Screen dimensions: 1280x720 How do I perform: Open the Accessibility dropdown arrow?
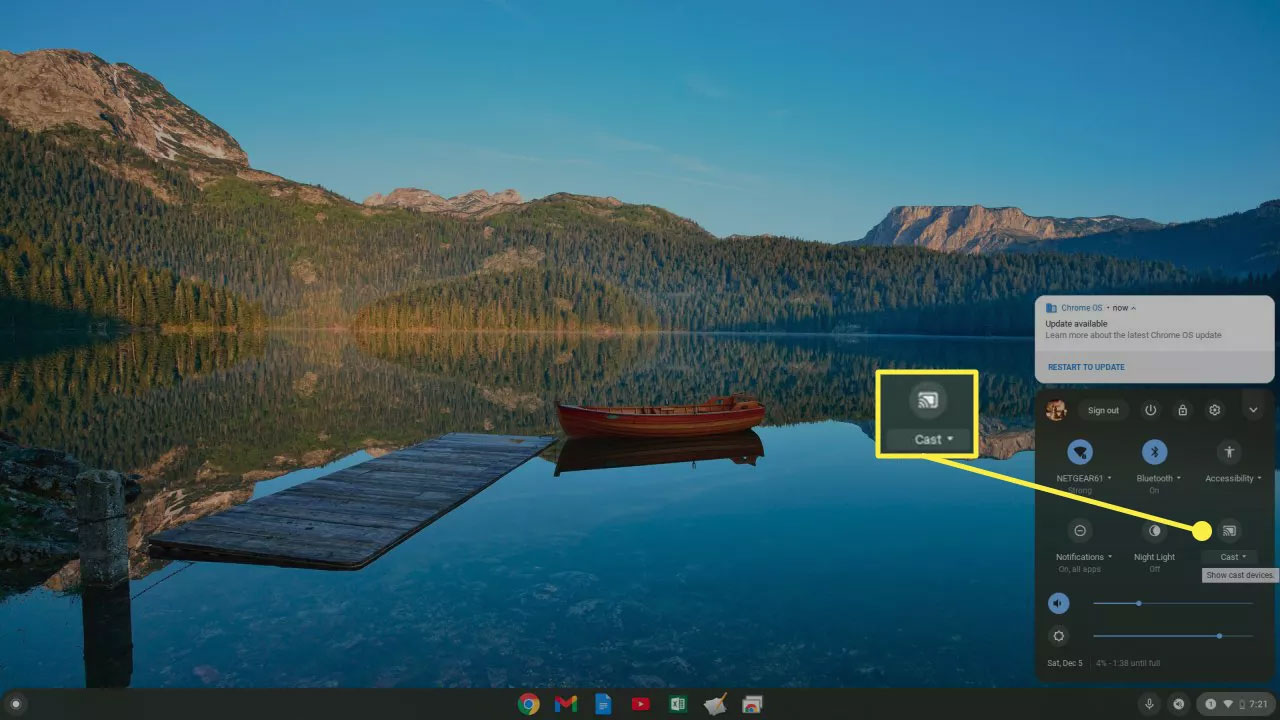(1259, 478)
